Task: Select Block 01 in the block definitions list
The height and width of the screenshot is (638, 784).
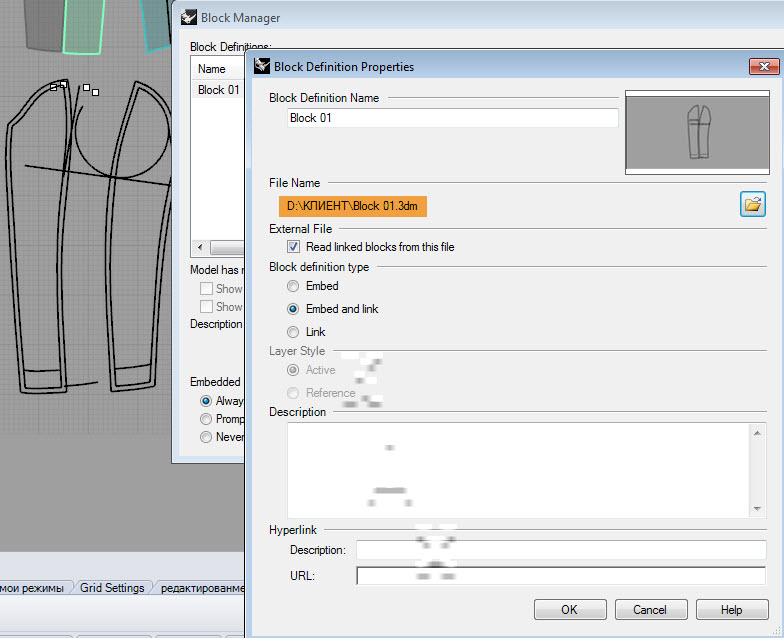Action: coord(218,90)
